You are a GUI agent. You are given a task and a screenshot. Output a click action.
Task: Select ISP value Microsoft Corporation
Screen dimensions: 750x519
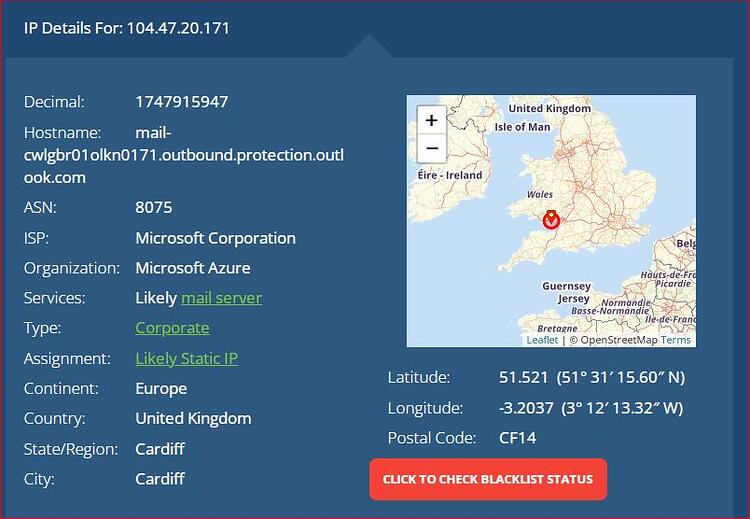coord(215,238)
